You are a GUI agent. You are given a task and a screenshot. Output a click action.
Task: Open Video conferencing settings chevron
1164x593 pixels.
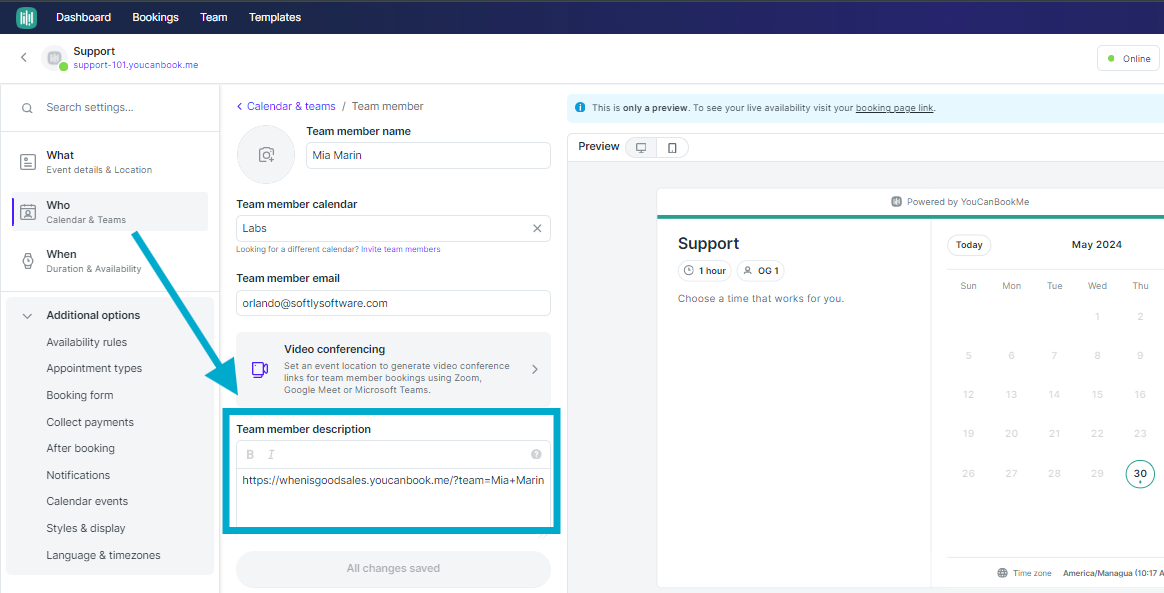click(535, 369)
